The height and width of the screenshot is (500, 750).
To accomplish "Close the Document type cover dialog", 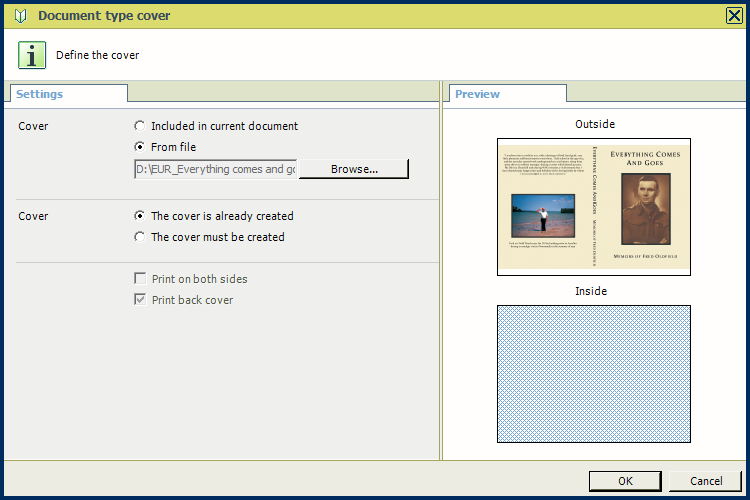I will pos(733,15).
